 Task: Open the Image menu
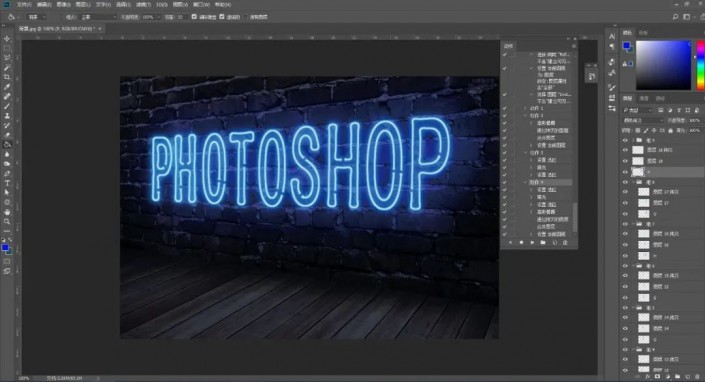63,4
